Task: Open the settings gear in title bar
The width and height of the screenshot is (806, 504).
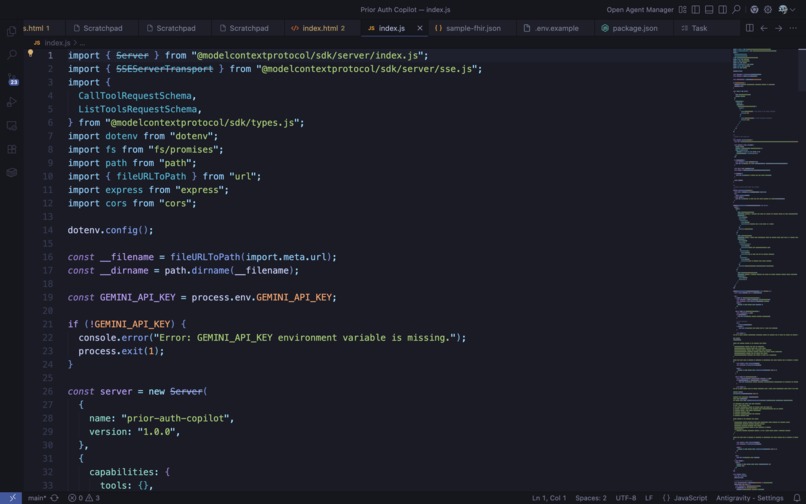Action: [767, 10]
